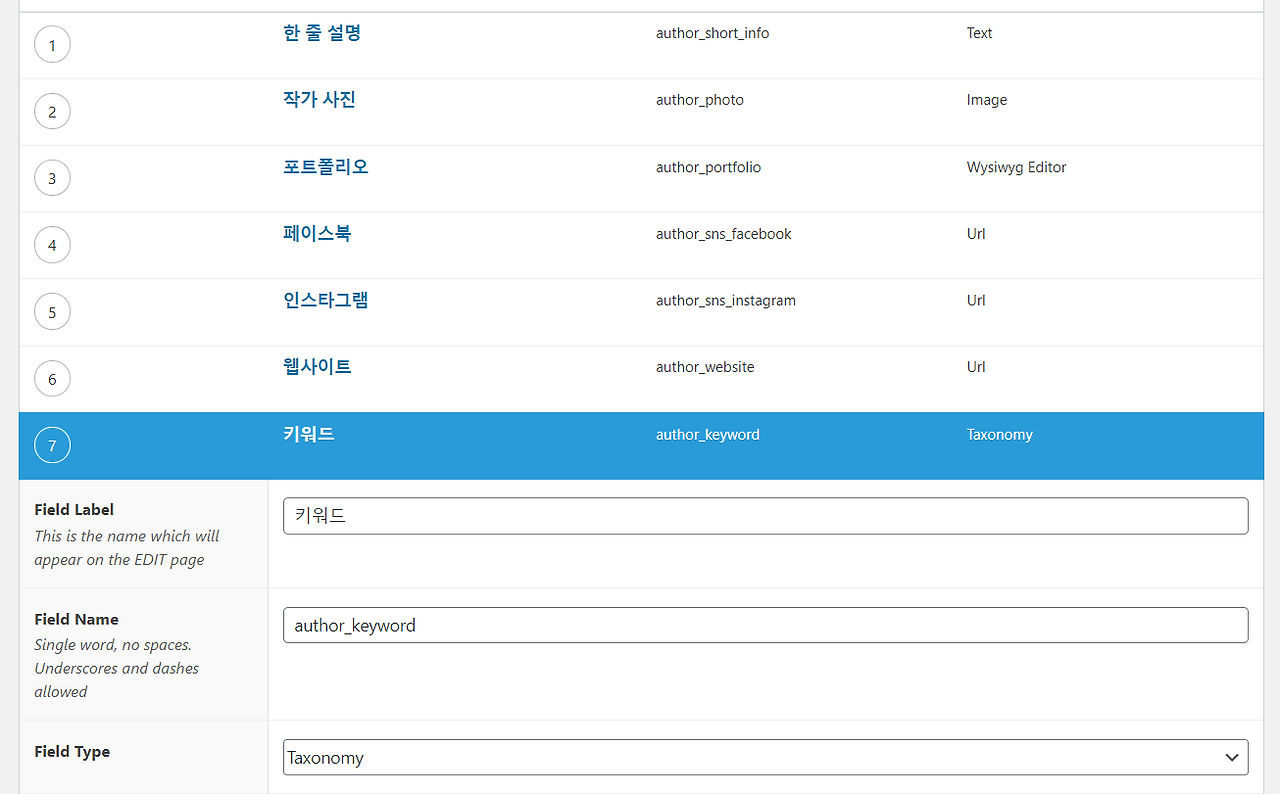Image resolution: width=1280 pixels, height=794 pixels.
Task: Click the order handle numbered 2
Action: (52, 112)
